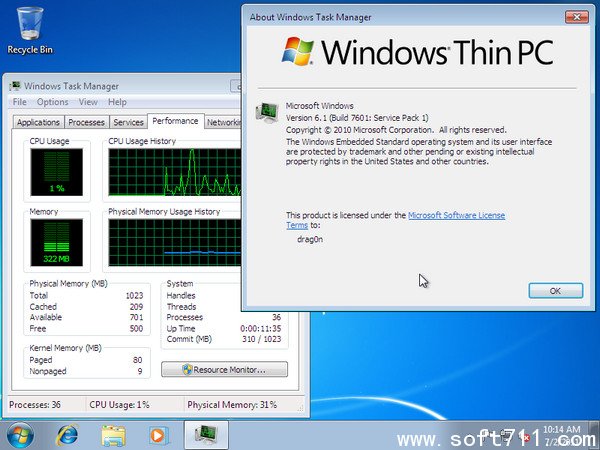Launch Internet Explorer from the taskbar
Viewport: 600px width, 450px height.
67,435
